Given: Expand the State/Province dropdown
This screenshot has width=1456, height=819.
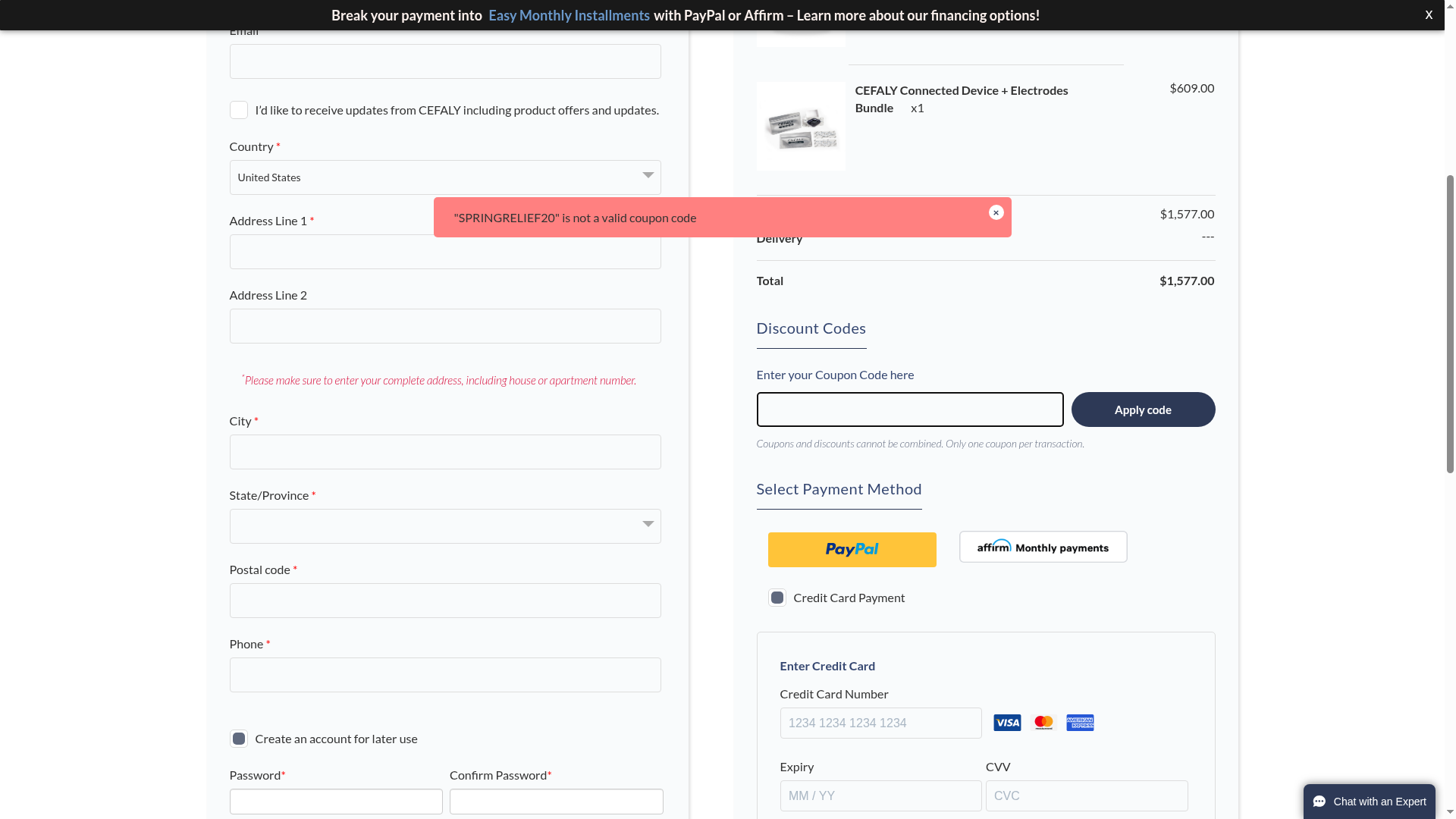Looking at the screenshot, I should 444,526.
